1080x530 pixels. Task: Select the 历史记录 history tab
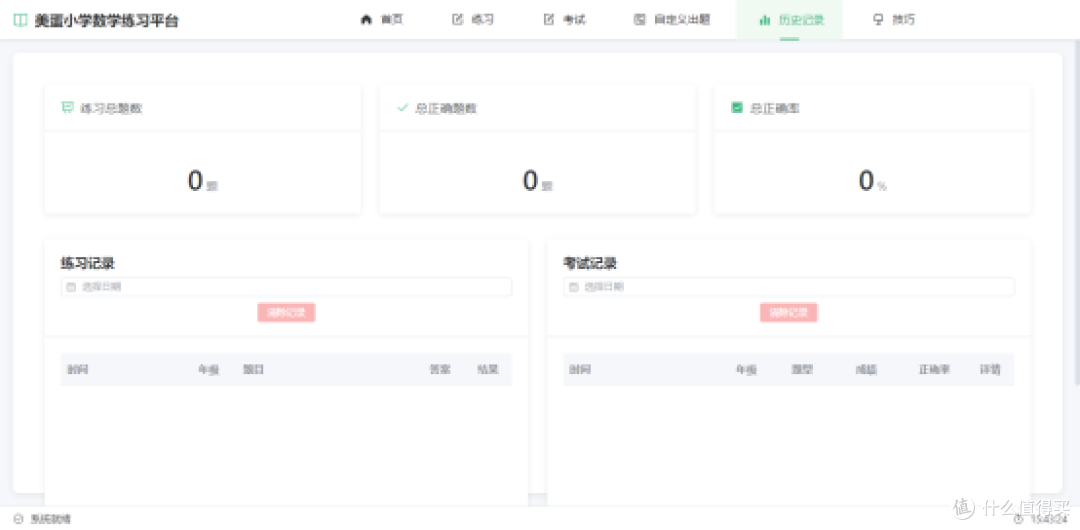pos(789,19)
